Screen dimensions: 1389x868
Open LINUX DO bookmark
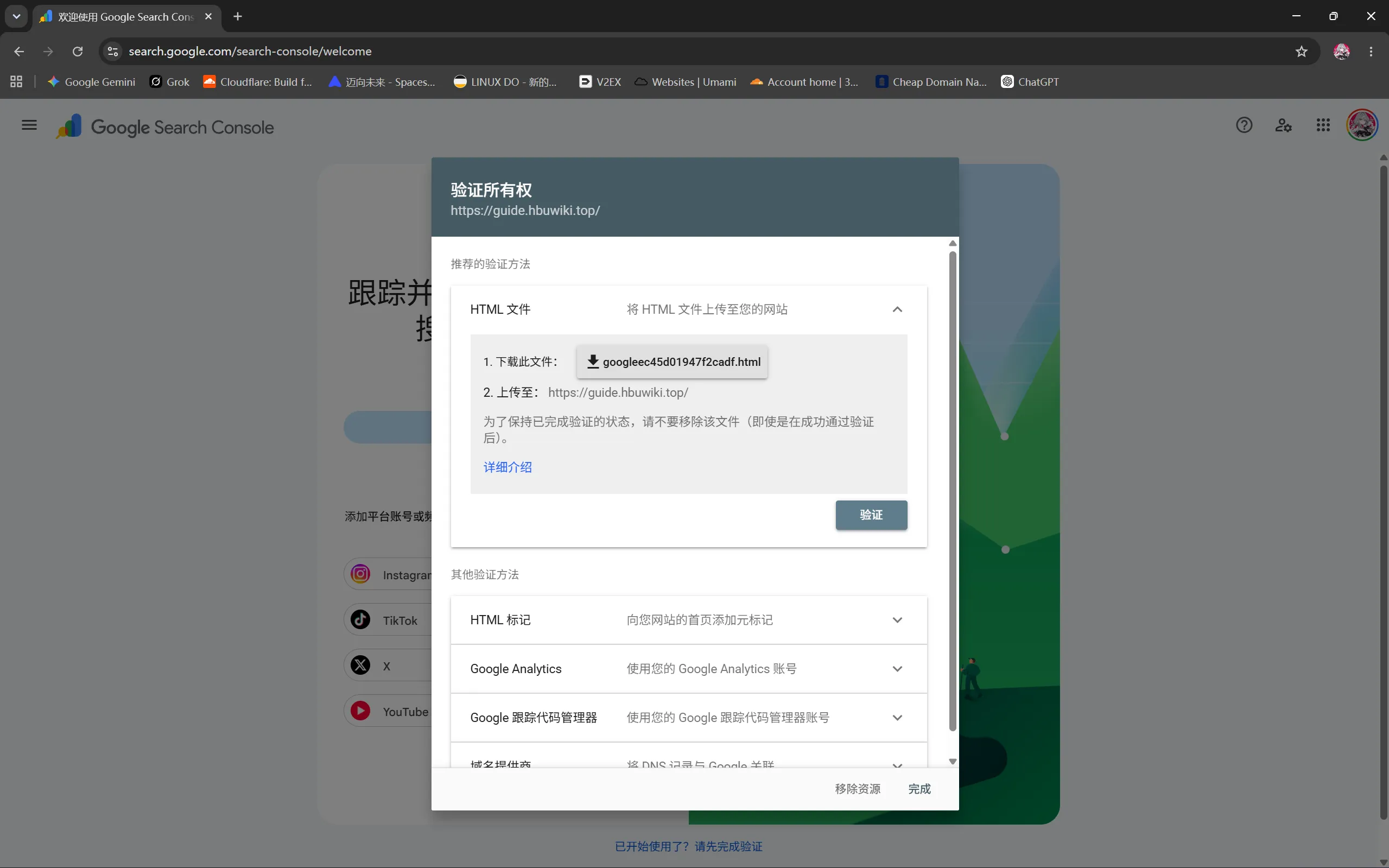click(x=505, y=81)
